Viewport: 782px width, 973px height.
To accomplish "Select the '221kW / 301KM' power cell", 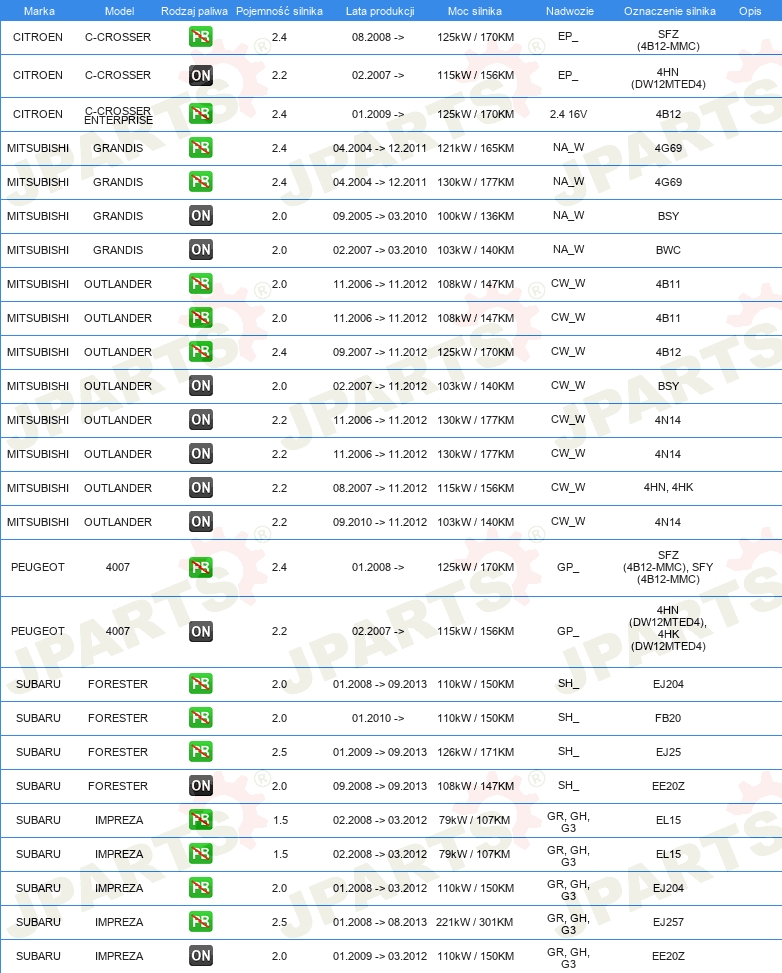I will pyautogui.click(x=475, y=922).
